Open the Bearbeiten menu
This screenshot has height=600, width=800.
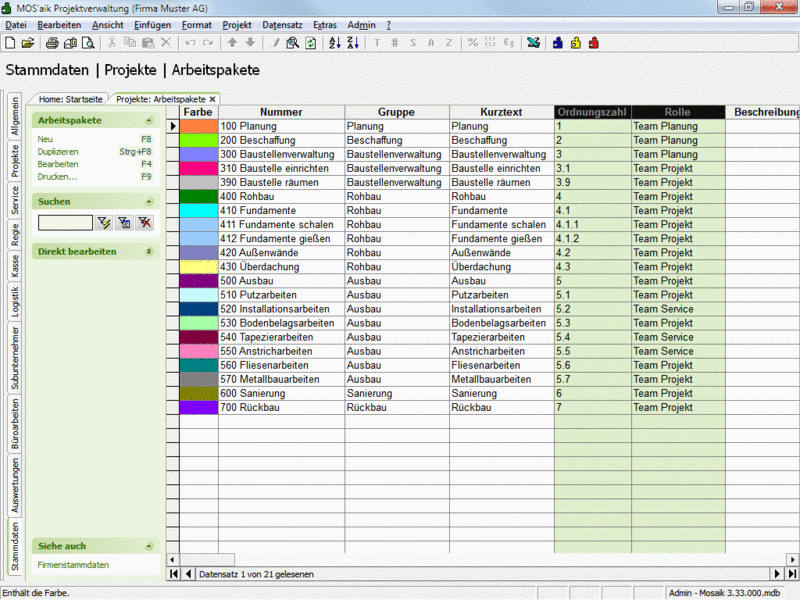(x=59, y=25)
